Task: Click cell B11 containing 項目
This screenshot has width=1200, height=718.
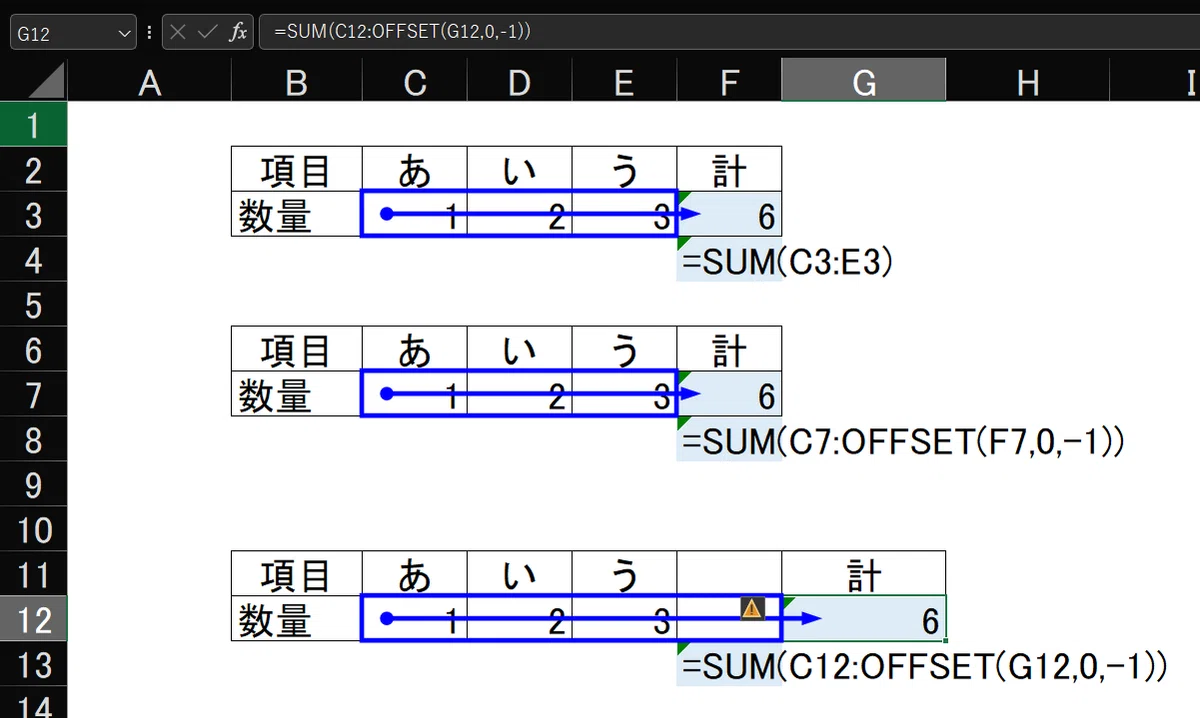Action: tap(296, 574)
